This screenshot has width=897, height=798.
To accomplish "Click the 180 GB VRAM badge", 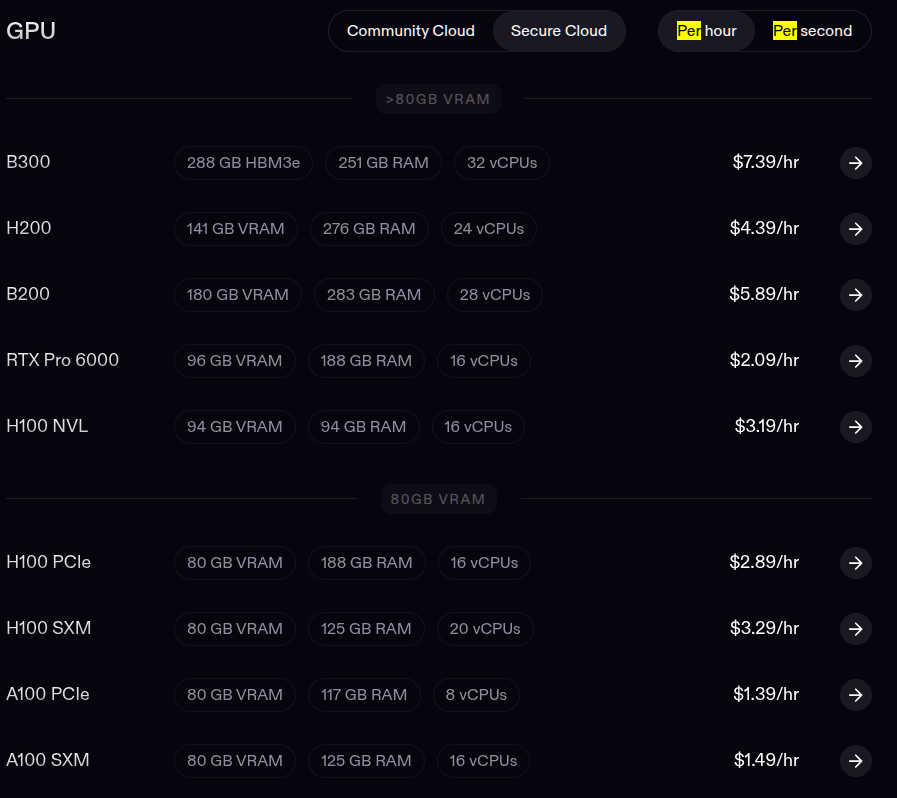I will click(237, 295).
